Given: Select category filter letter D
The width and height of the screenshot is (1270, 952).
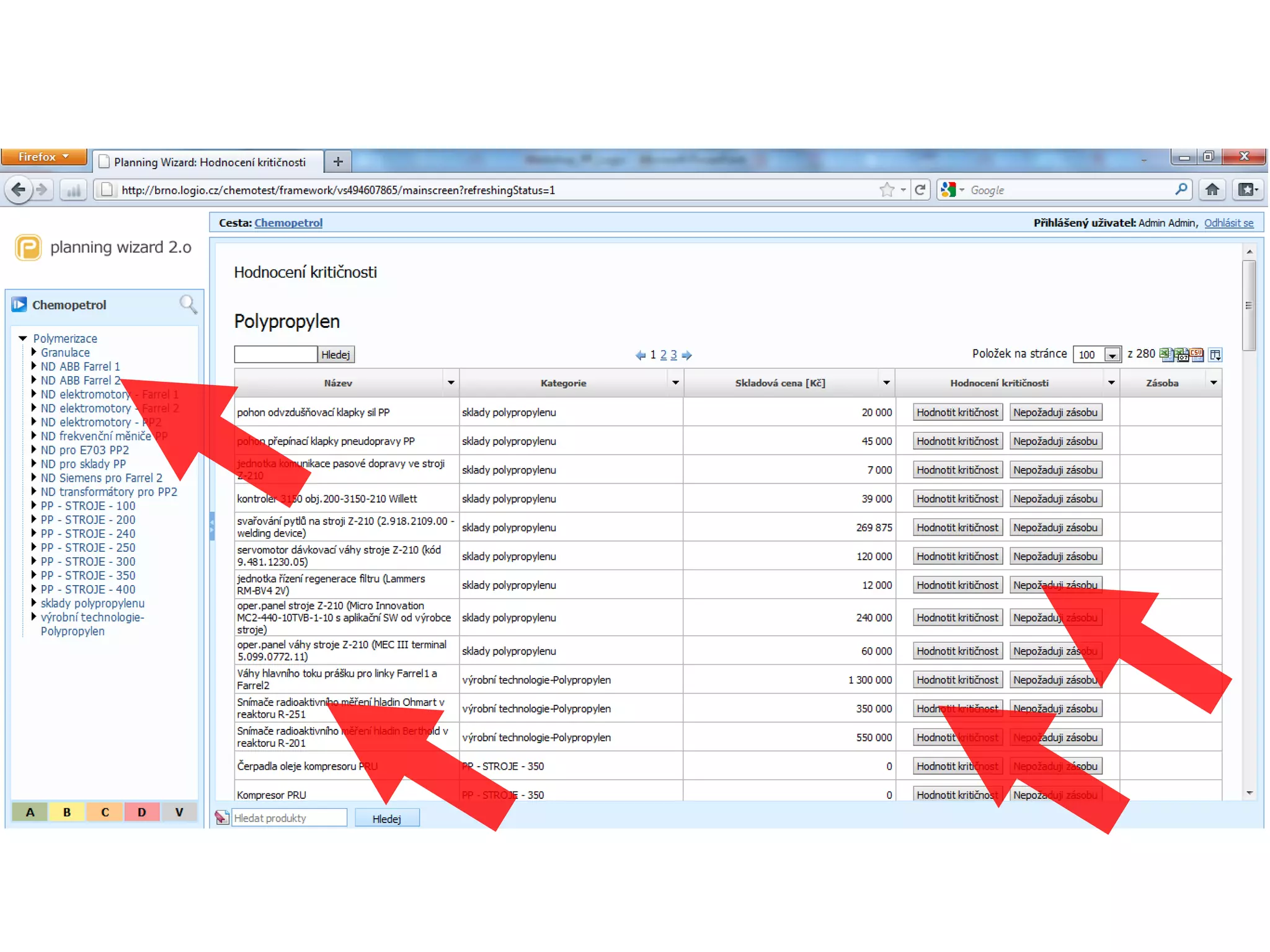Looking at the screenshot, I should [142, 812].
